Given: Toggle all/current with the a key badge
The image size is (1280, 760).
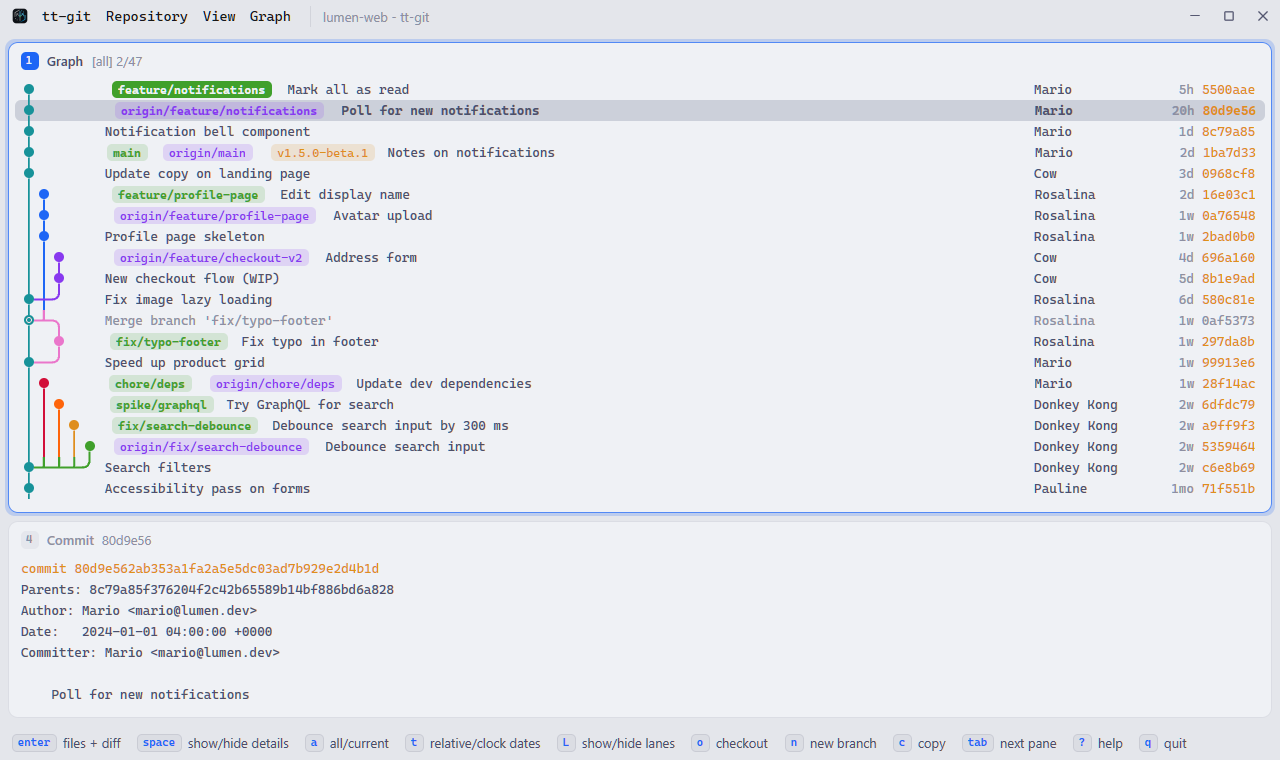Looking at the screenshot, I should [314, 743].
